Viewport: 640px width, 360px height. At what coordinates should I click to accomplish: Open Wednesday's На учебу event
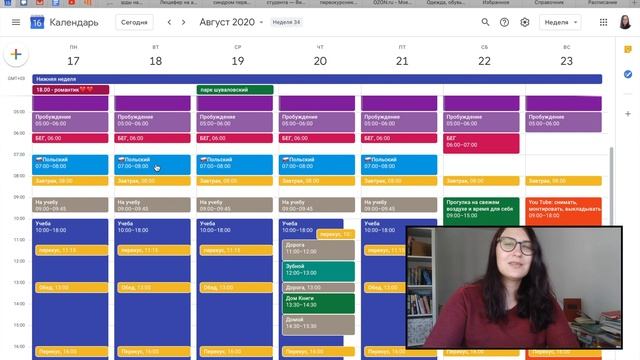[x=235, y=205]
